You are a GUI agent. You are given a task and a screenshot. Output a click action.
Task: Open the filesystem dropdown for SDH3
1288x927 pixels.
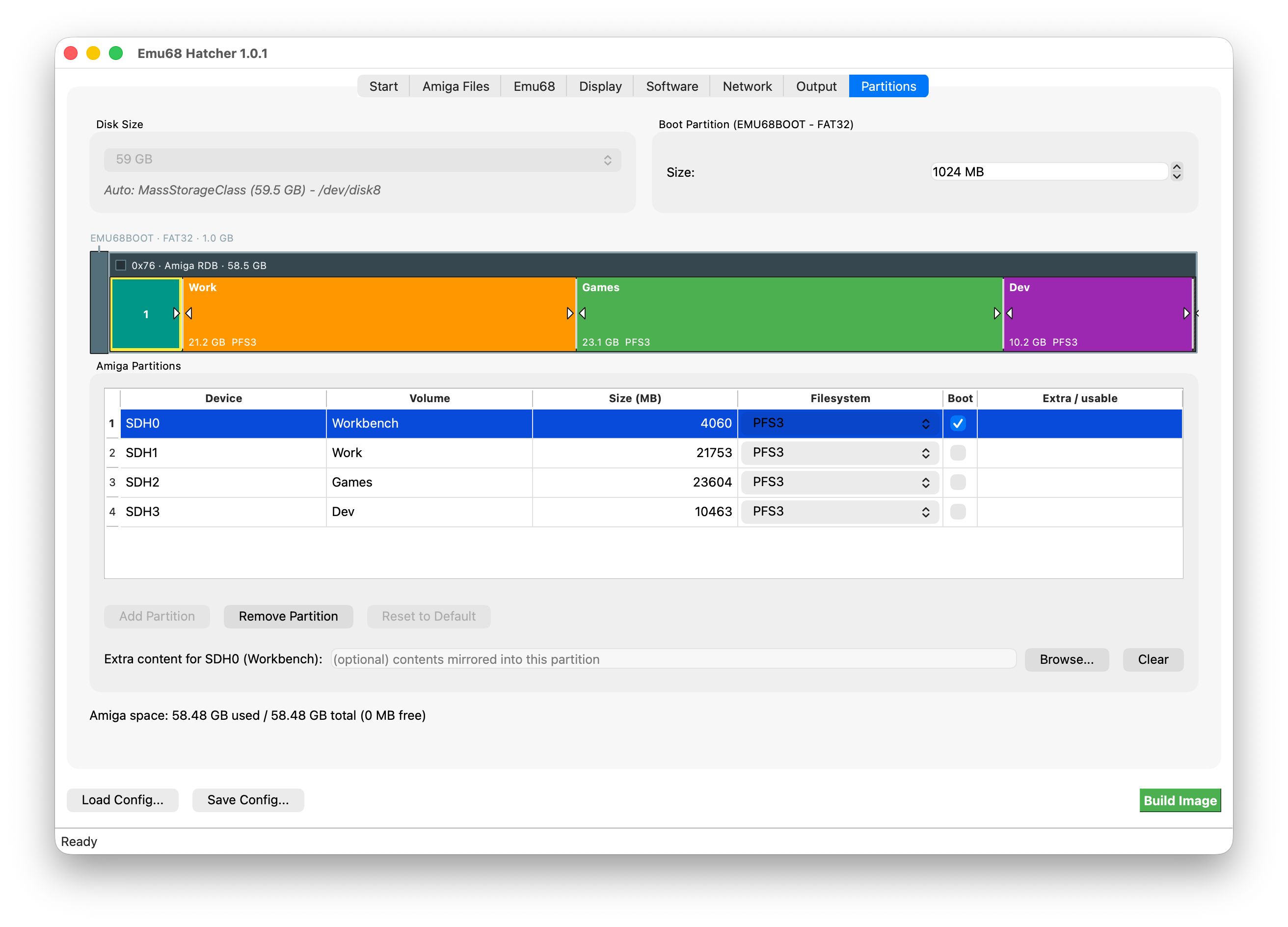click(840, 512)
